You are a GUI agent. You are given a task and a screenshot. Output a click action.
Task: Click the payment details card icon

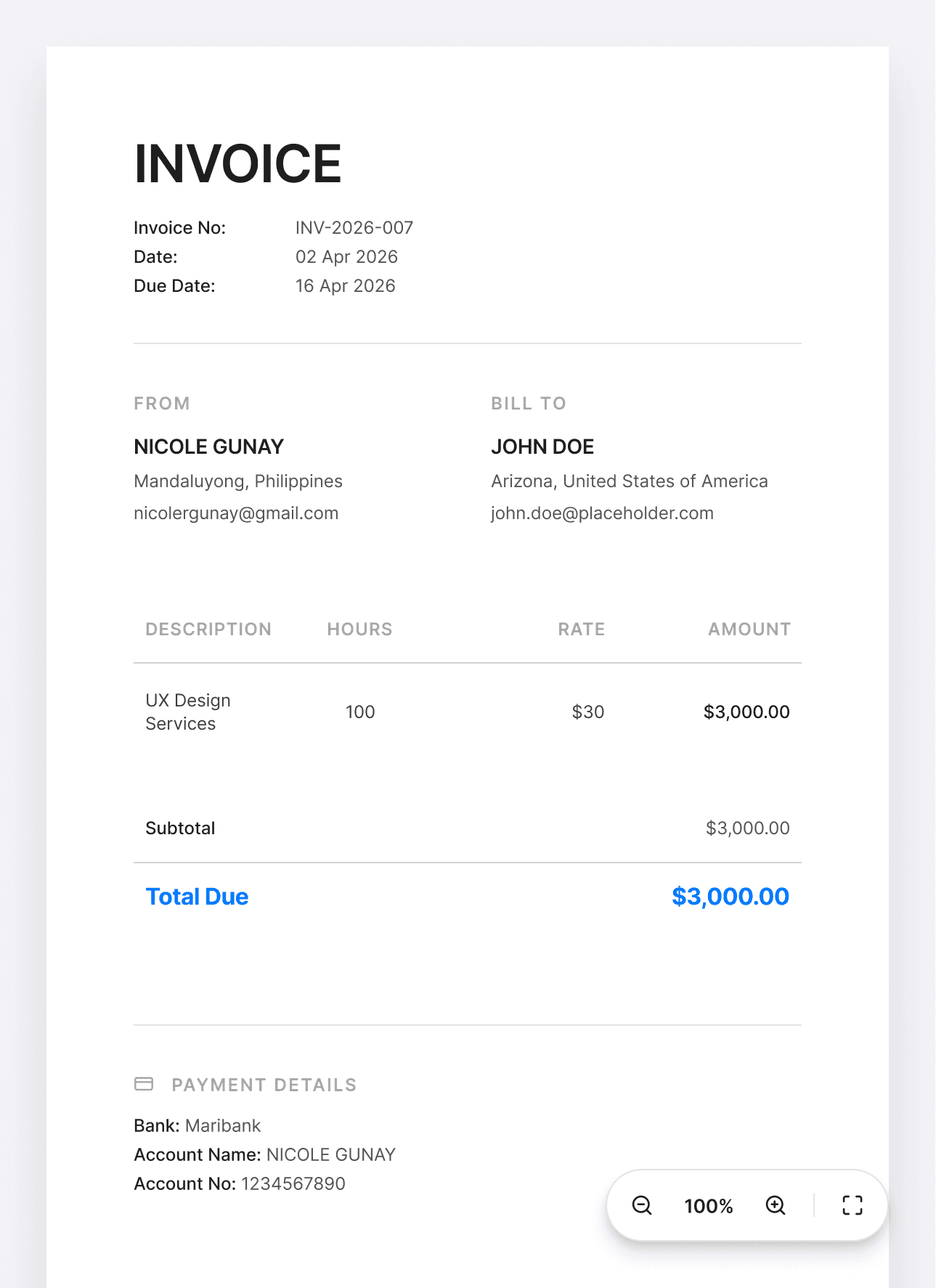point(144,1084)
